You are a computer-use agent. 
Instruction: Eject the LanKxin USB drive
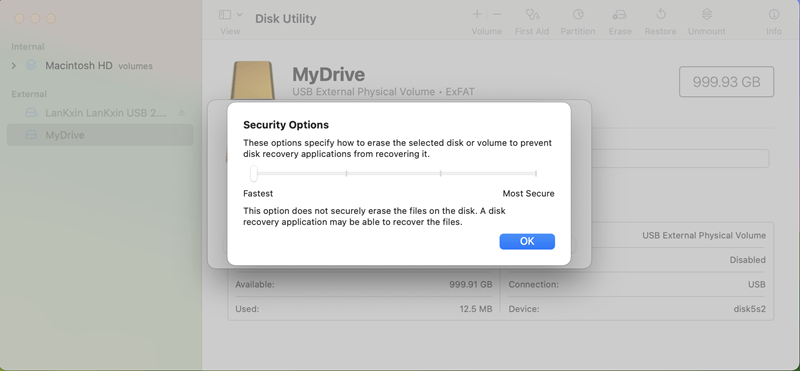[x=182, y=113]
